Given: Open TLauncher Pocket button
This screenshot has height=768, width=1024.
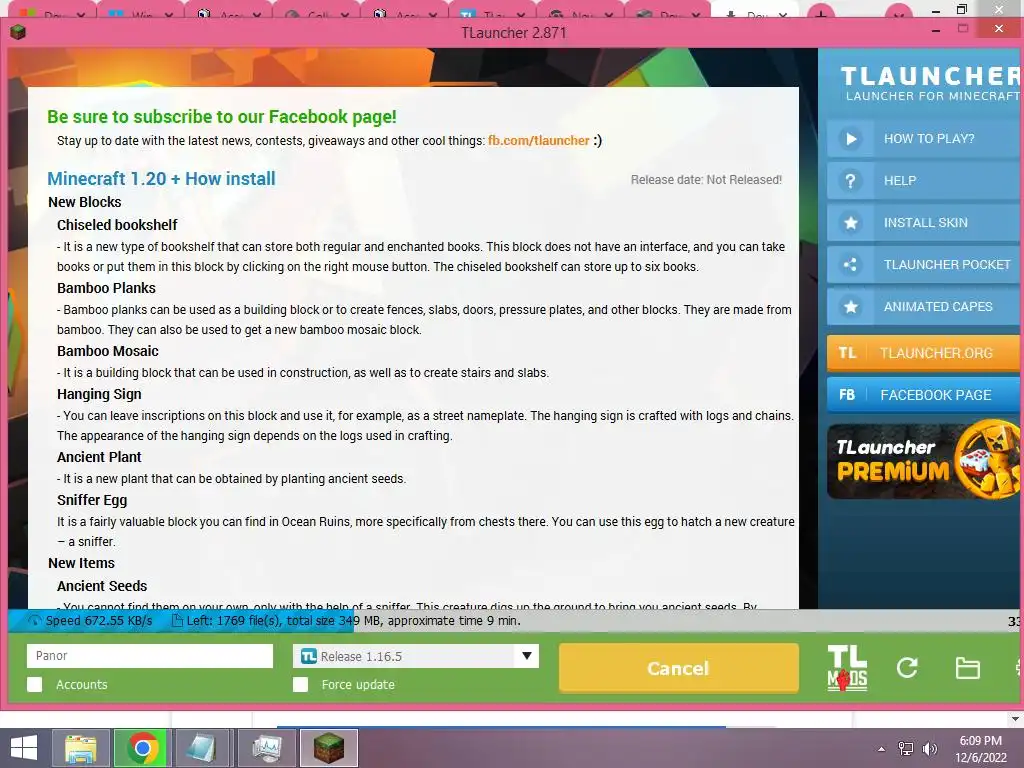Looking at the screenshot, I should (924, 264).
